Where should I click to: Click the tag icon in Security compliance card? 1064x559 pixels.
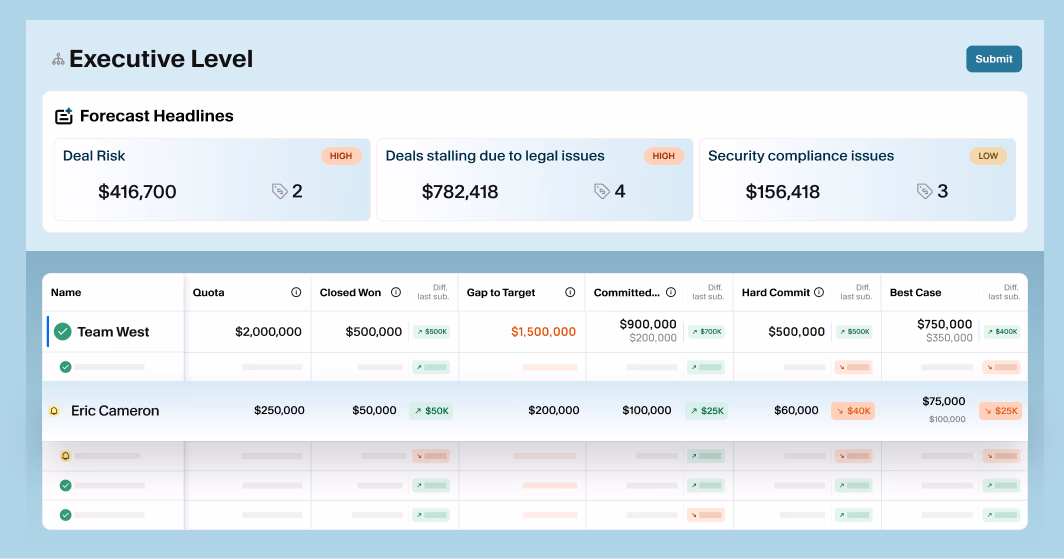924,191
